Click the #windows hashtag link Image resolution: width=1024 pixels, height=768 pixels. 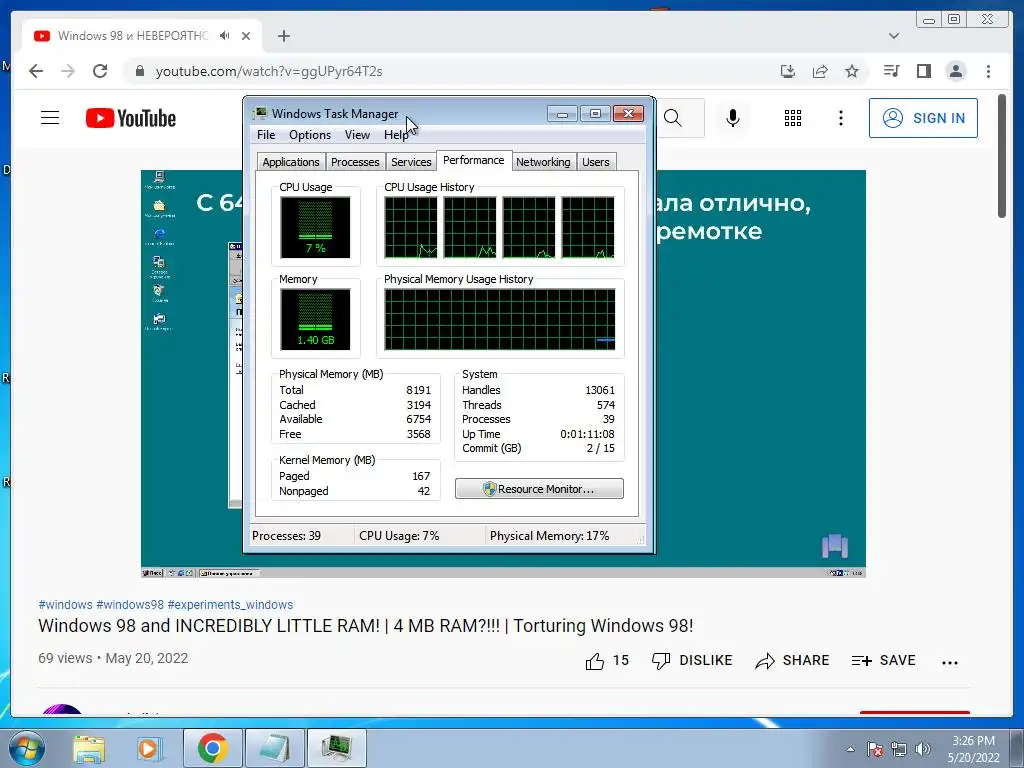tap(65, 605)
